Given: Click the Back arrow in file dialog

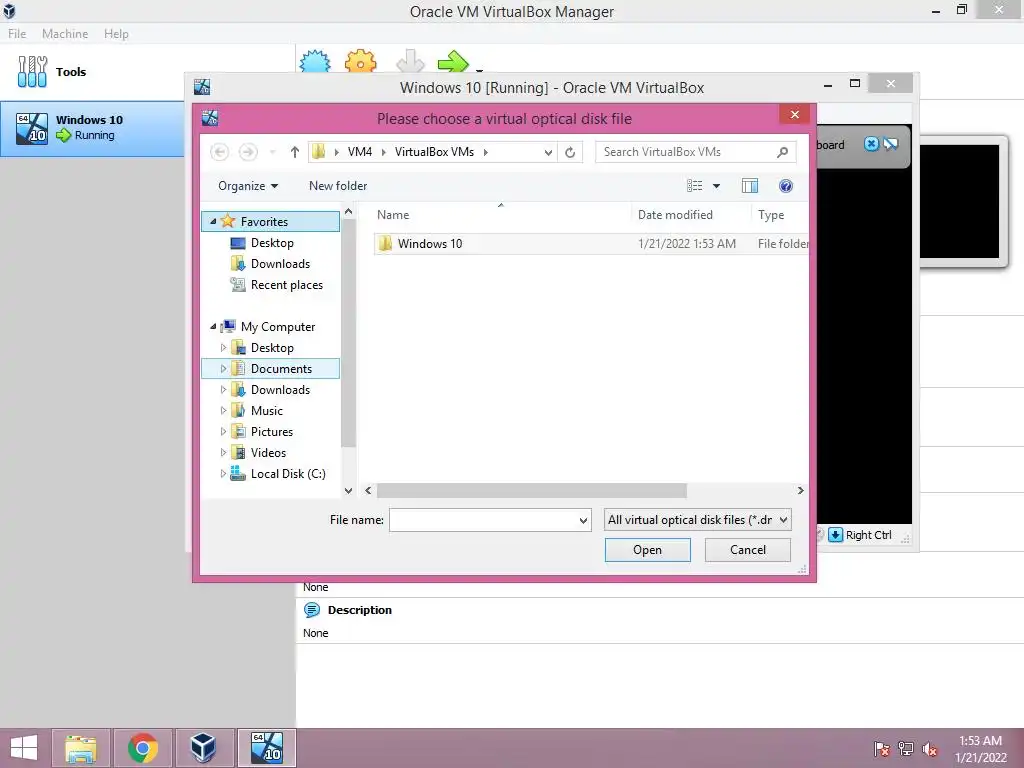Looking at the screenshot, I should click(219, 152).
